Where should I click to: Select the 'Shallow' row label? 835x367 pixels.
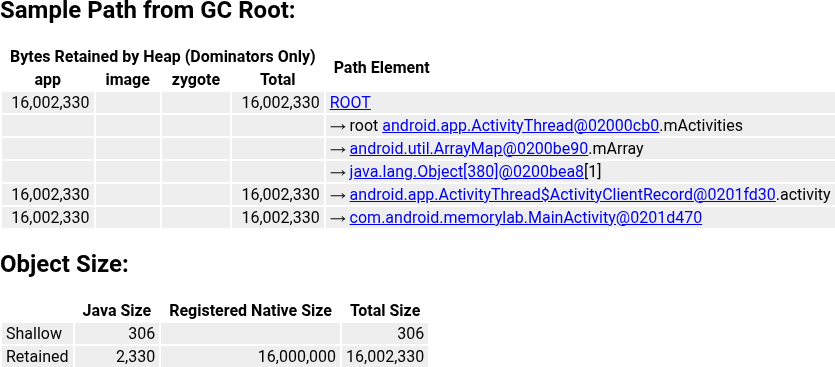click(x=34, y=333)
